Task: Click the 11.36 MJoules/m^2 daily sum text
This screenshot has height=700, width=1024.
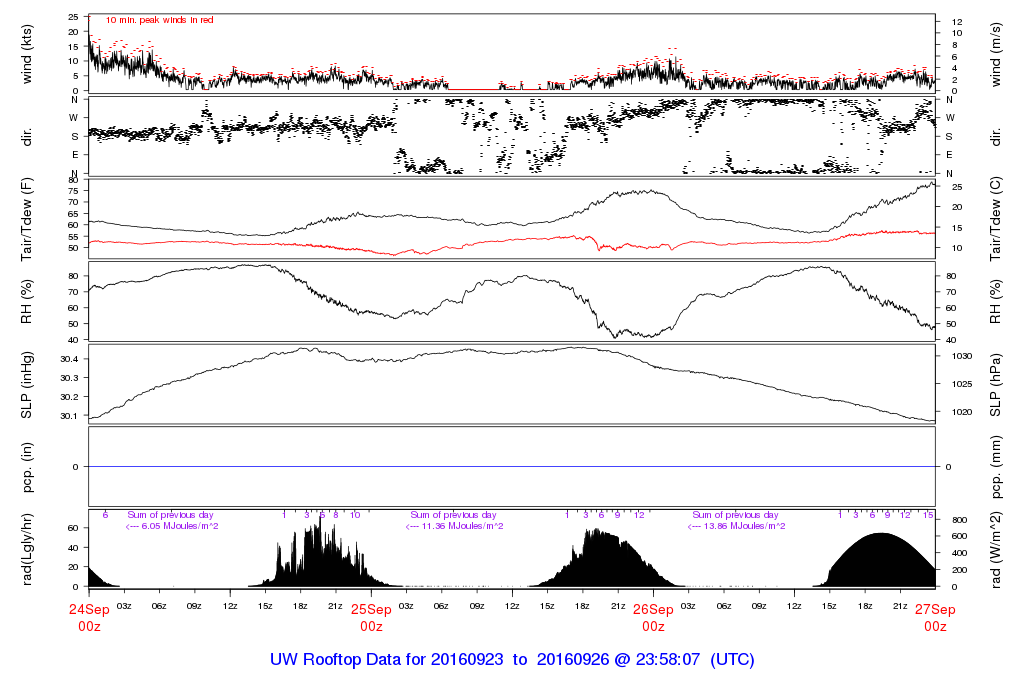Action: [453, 526]
